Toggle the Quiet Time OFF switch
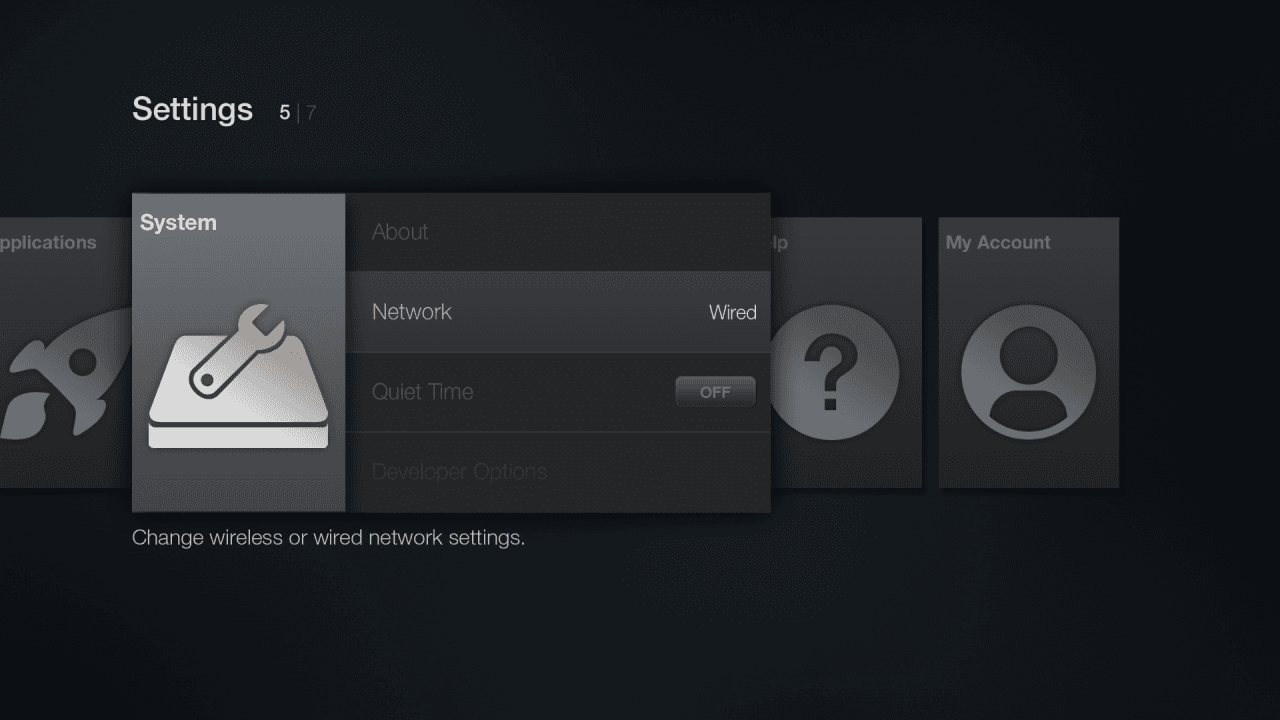This screenshot has height=720, width=1280. coord(715,392)
